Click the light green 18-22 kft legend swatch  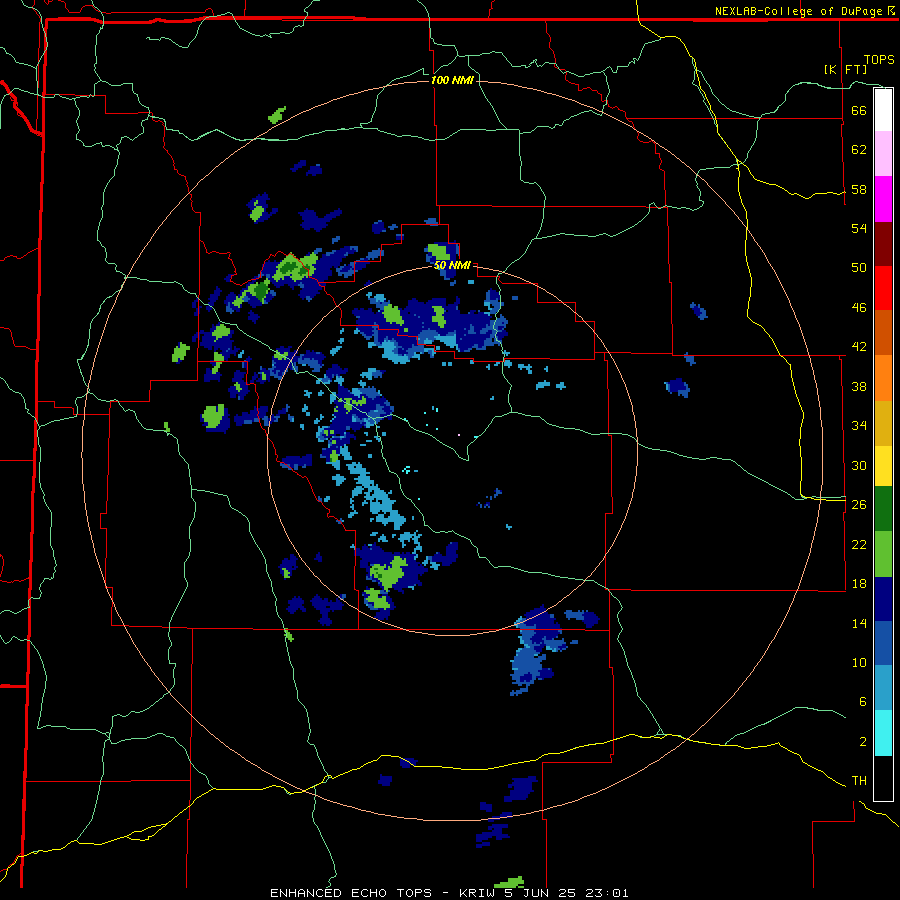tap(883, 554)
